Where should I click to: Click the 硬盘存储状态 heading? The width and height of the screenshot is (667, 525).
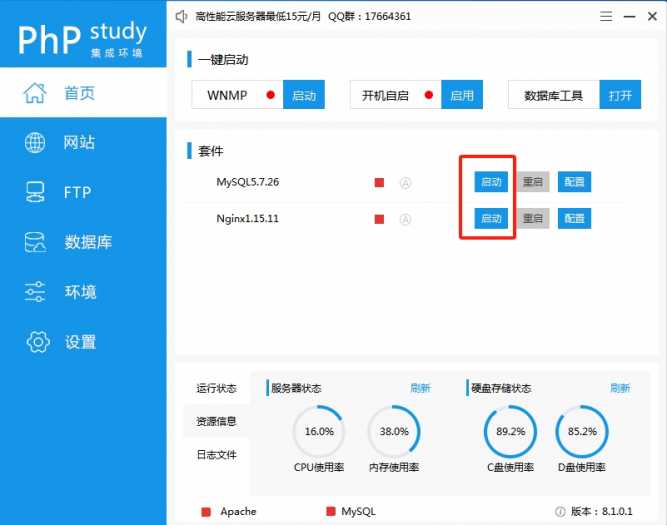coord(501,388)
